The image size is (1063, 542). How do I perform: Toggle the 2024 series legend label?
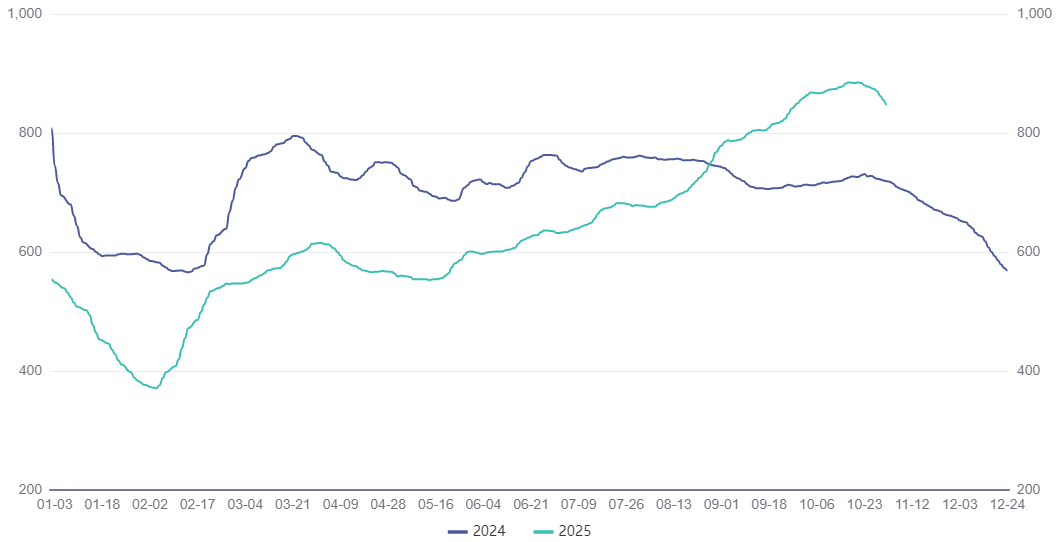click(488, 531)
